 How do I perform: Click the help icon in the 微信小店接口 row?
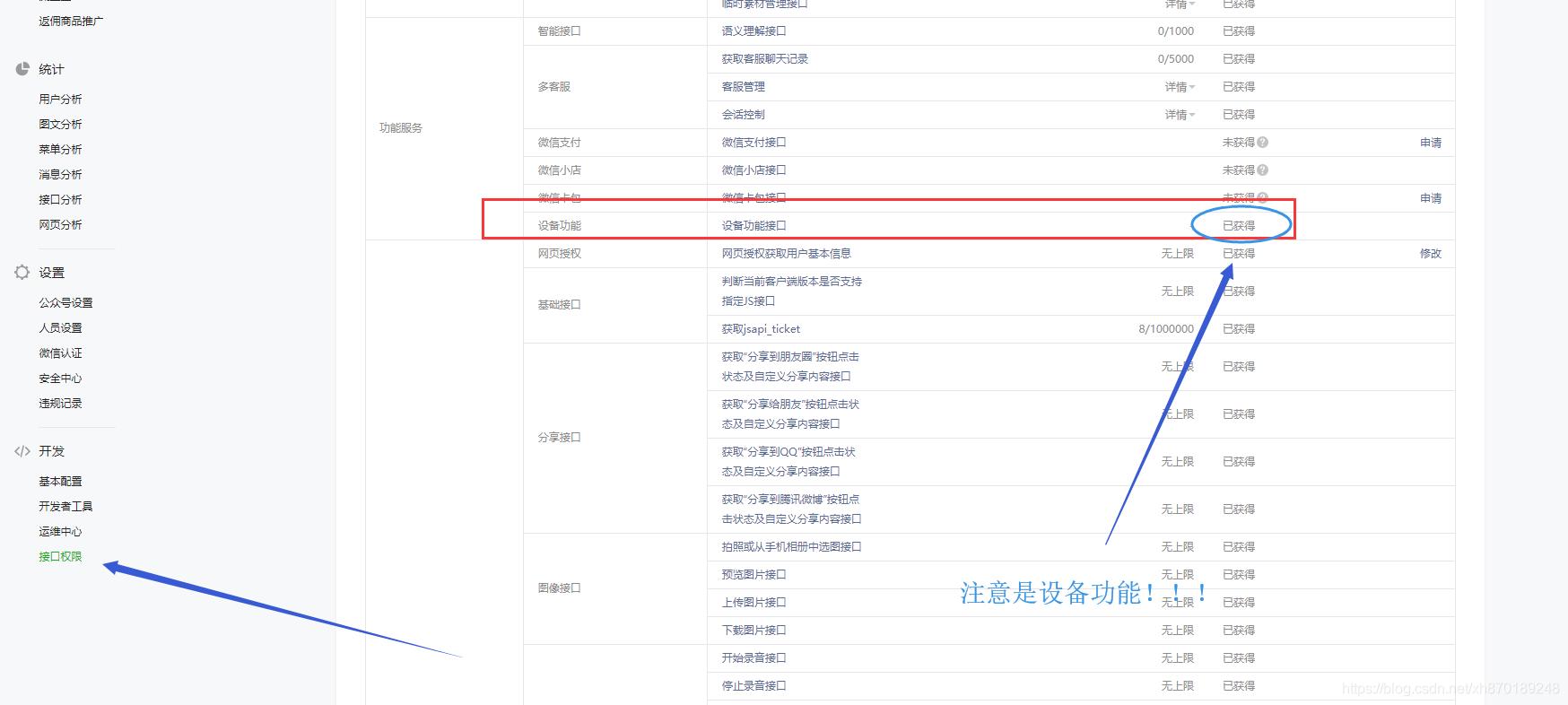[x=1262, y=170]
